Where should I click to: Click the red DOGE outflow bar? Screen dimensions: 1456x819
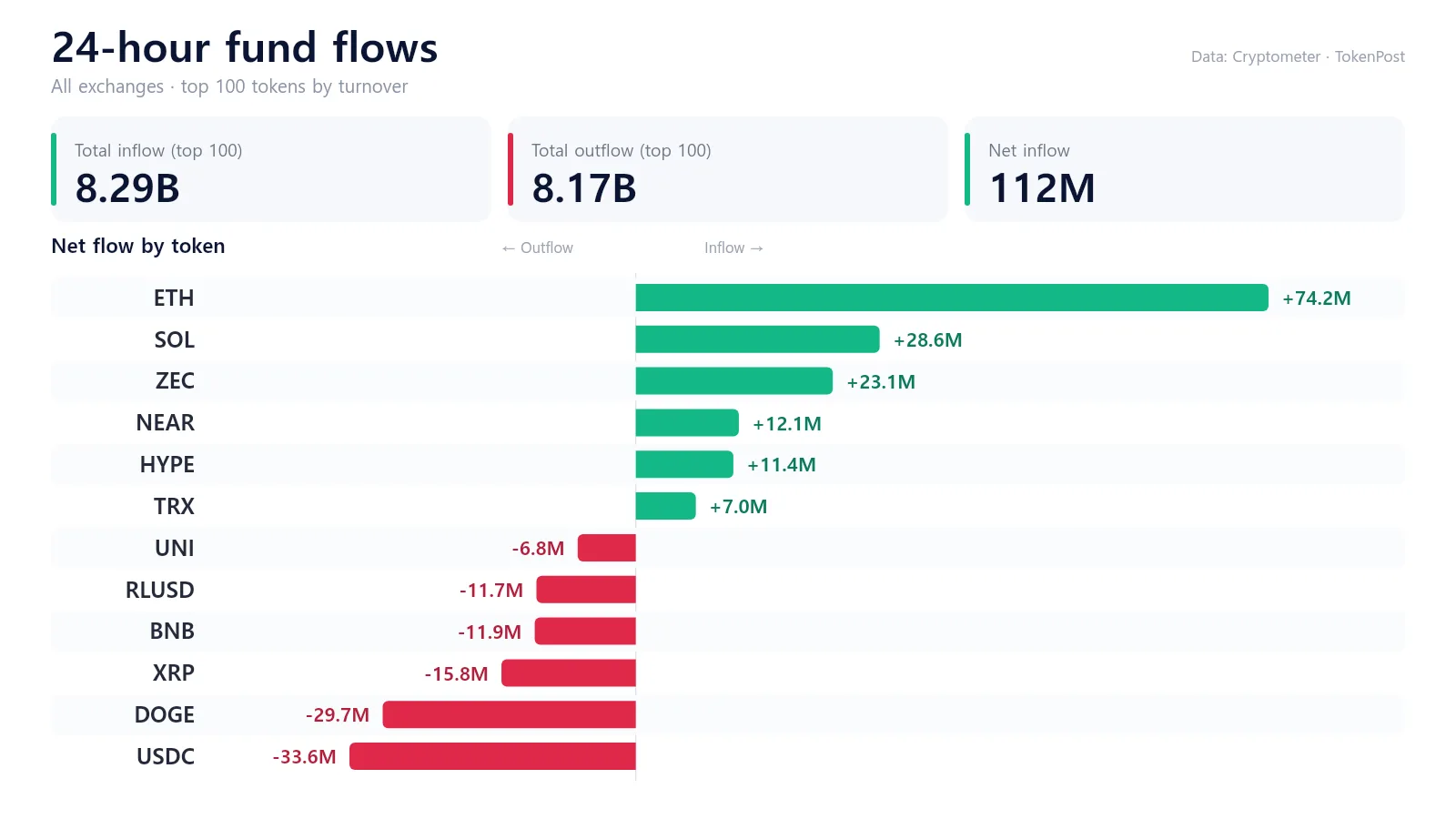click(510, 714)
